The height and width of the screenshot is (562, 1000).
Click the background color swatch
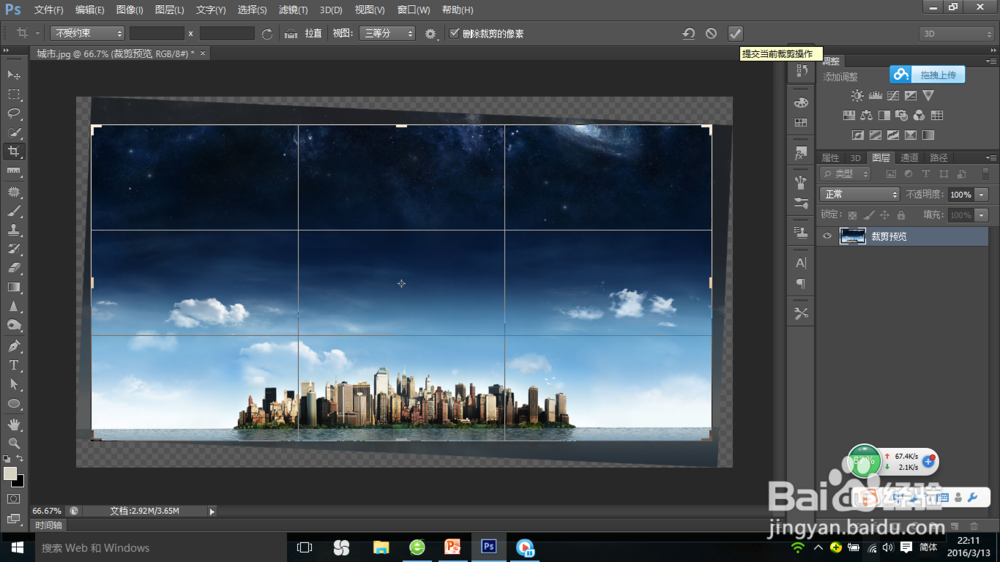click(x=19, y=482)
